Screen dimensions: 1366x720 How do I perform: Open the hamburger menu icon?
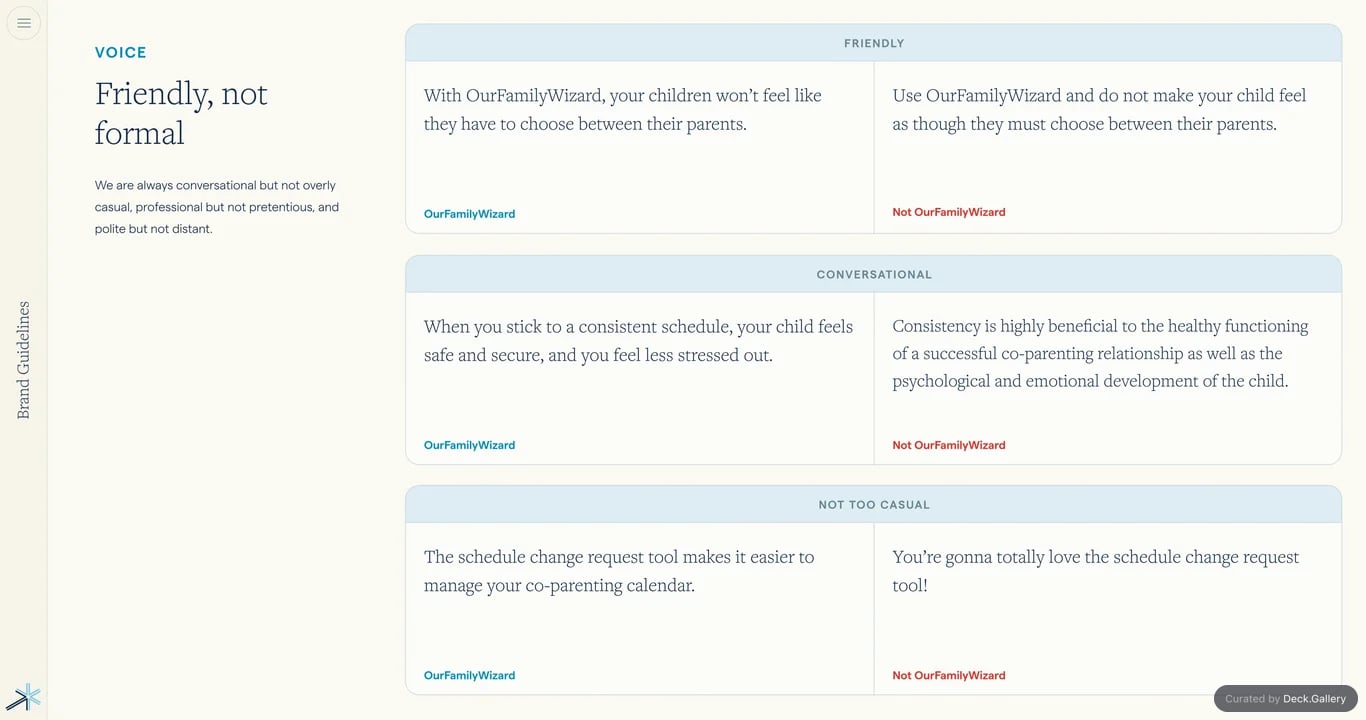[24, 23]
